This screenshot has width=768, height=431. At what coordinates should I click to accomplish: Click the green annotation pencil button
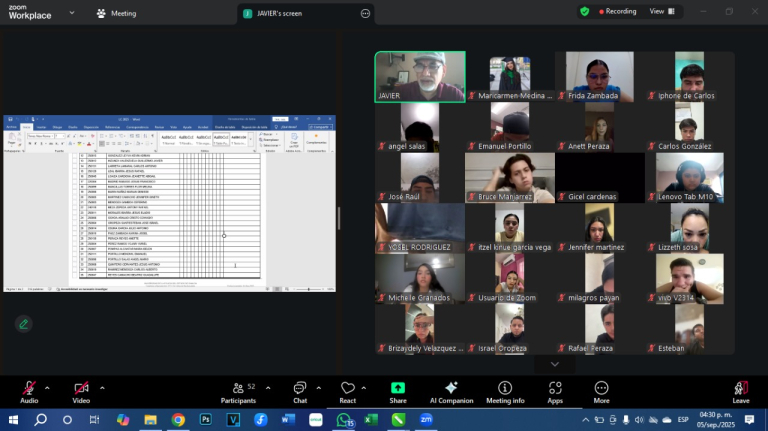point(23,323)
